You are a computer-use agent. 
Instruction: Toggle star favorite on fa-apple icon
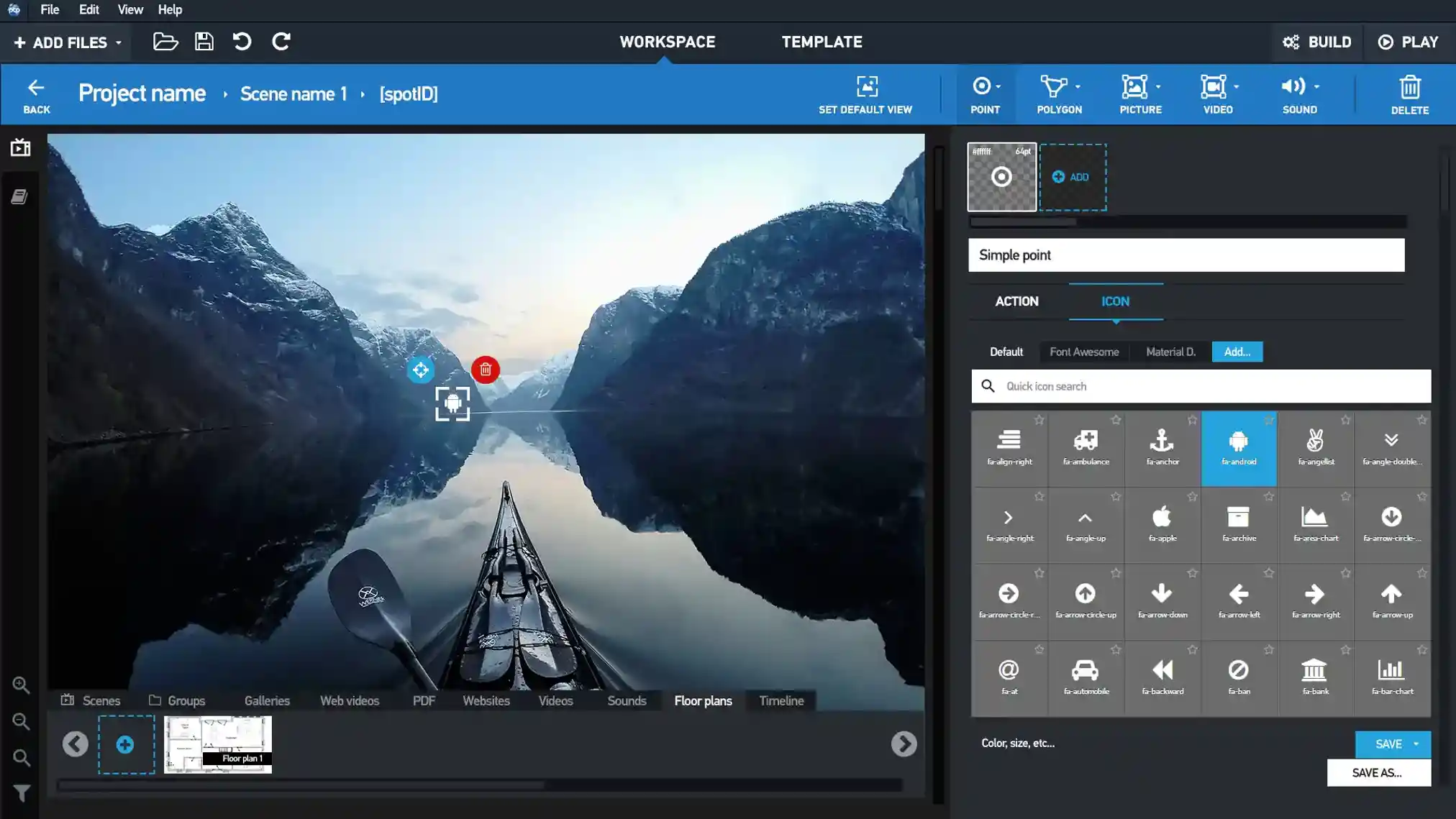coord(1192,496)
